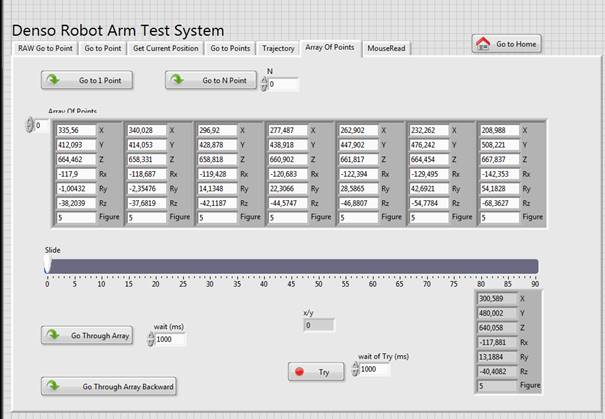Click the position indicator Y value 480,002
Image resolution: width=605 pixels, height=419 pixels.
[x=497, y=313]
